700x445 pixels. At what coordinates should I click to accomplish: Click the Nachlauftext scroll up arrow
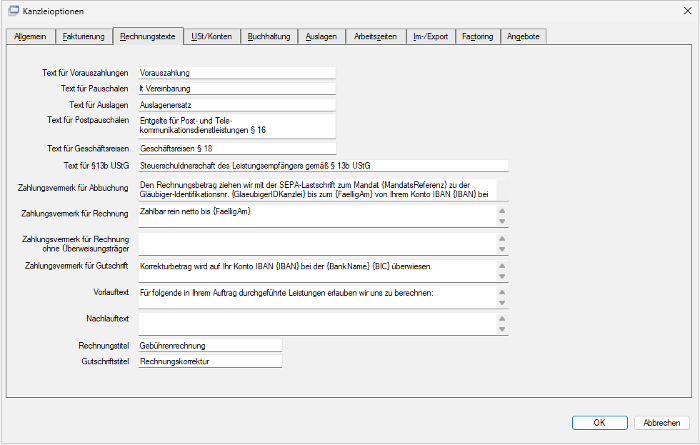(502, 319)
